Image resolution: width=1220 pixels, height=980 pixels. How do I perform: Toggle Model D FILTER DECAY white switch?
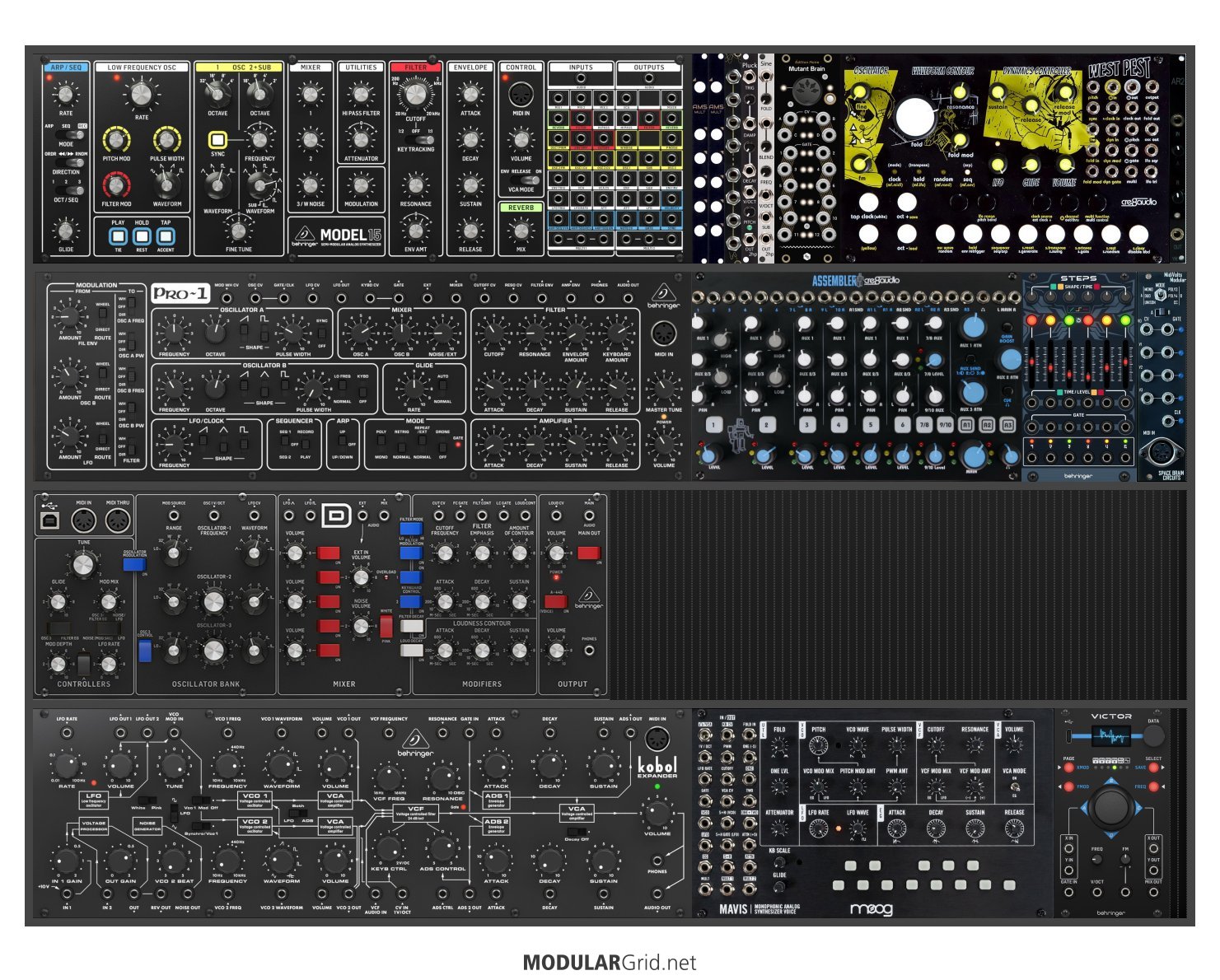pos(411,626)
